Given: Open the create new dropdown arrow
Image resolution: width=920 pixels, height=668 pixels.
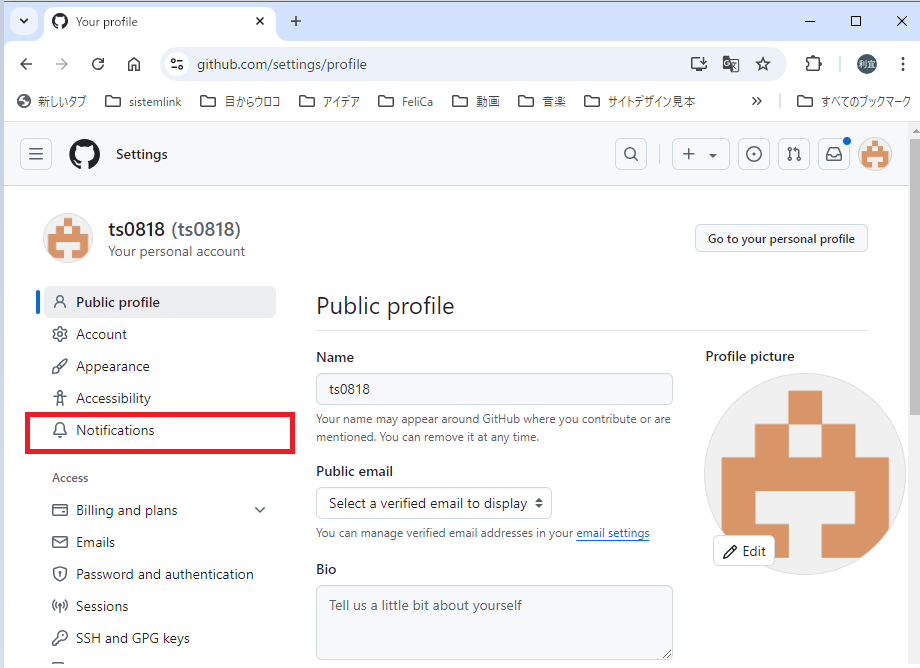Looking at the screenshot, I should click(x=711, y=153).
